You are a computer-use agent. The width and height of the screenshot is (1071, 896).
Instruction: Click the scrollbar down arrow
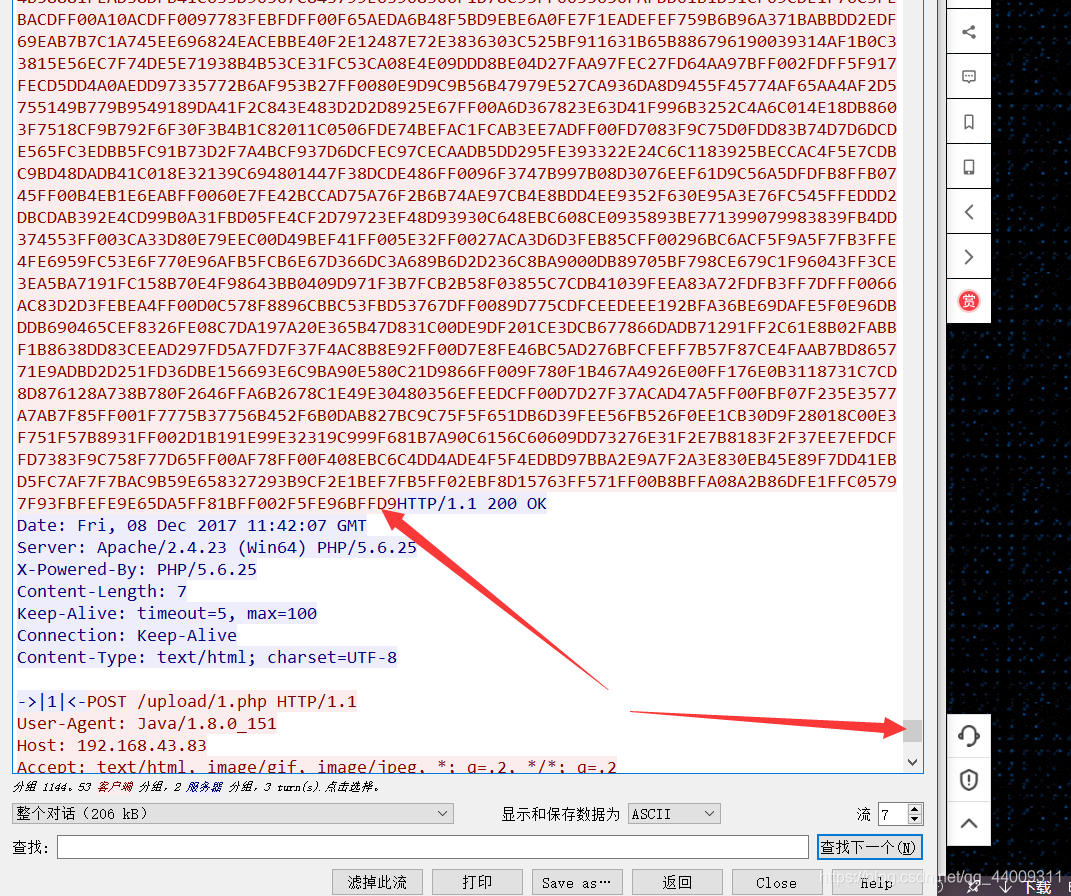point(913,762)
